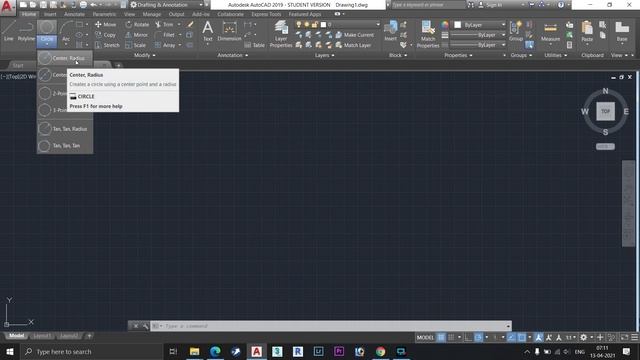Expand the Properties panel
This screenshot has width=640, height=360.
point(458,55)
